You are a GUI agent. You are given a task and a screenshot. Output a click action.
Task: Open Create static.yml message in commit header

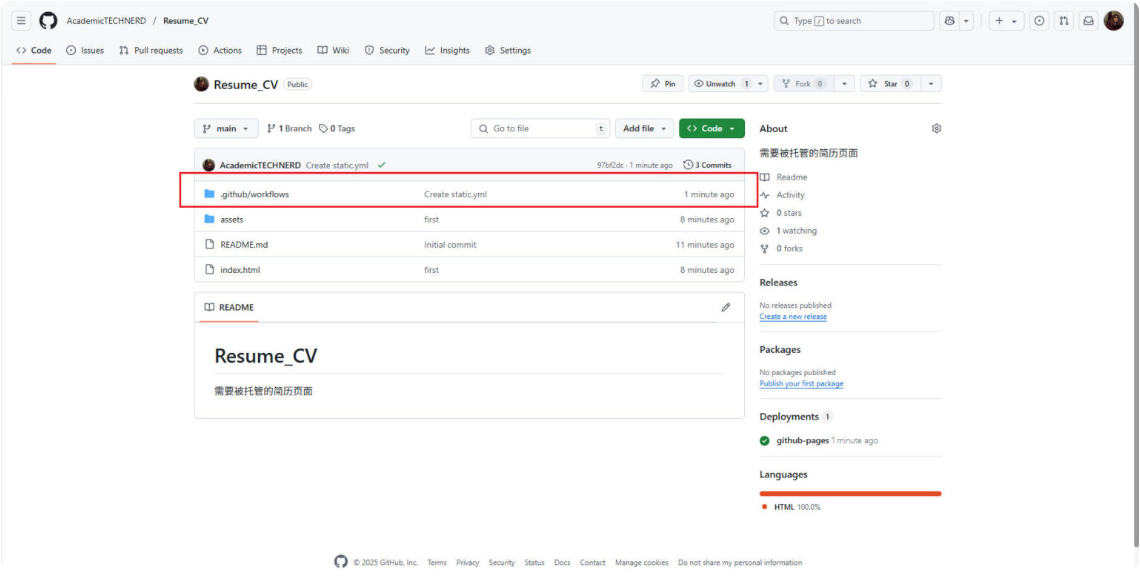(337, 165)
